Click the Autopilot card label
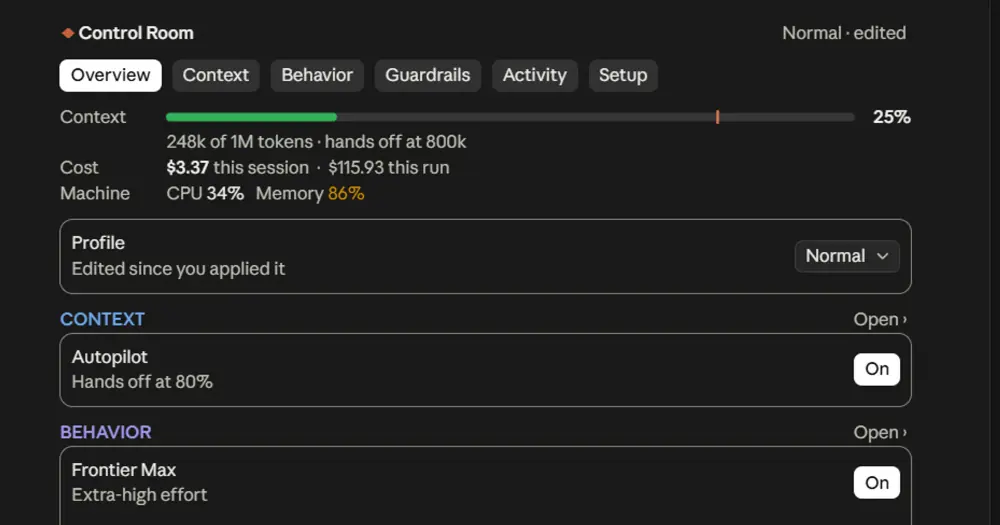1000x525 pixels. pos(109,357)
